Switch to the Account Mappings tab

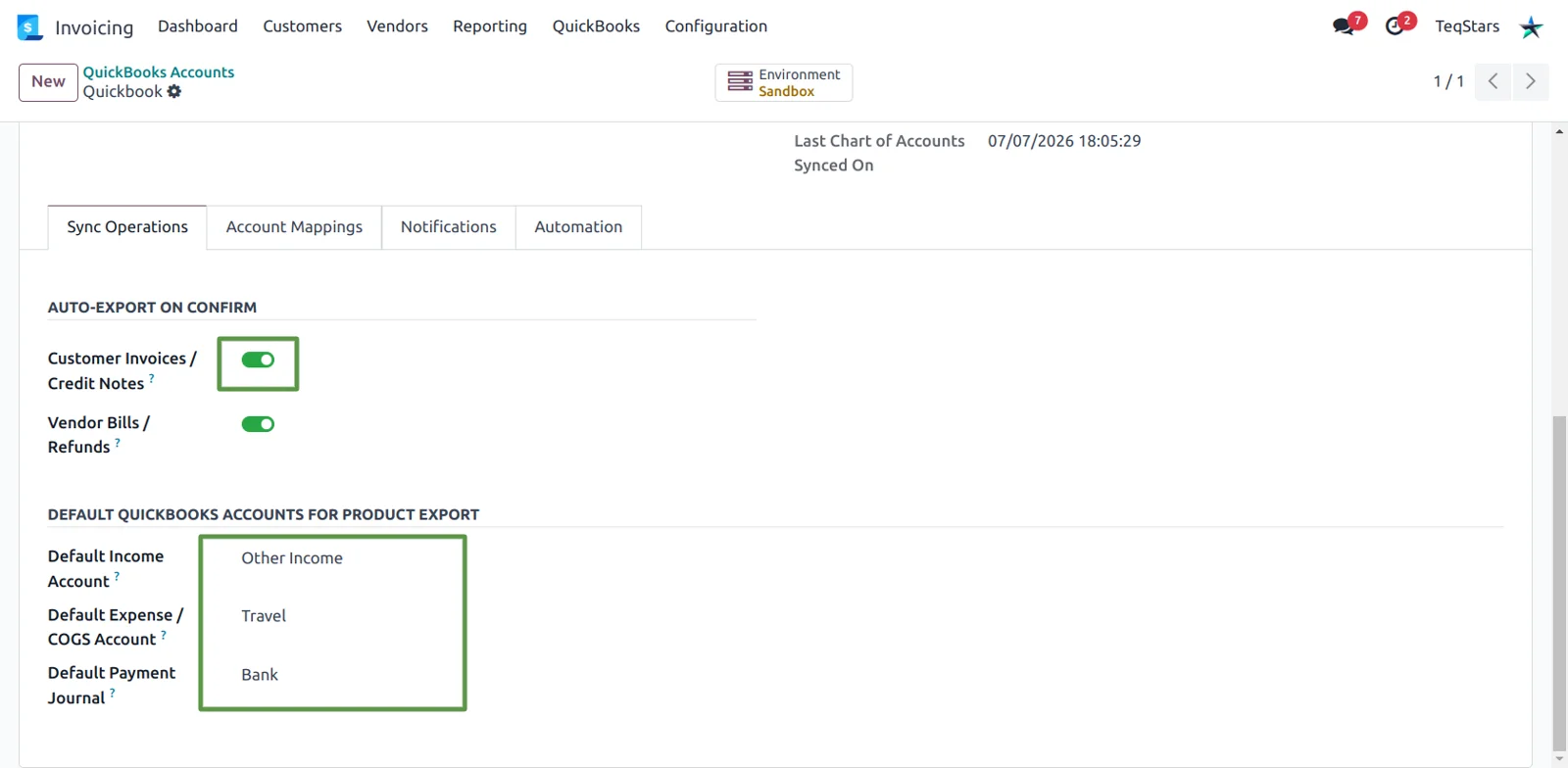294,227
